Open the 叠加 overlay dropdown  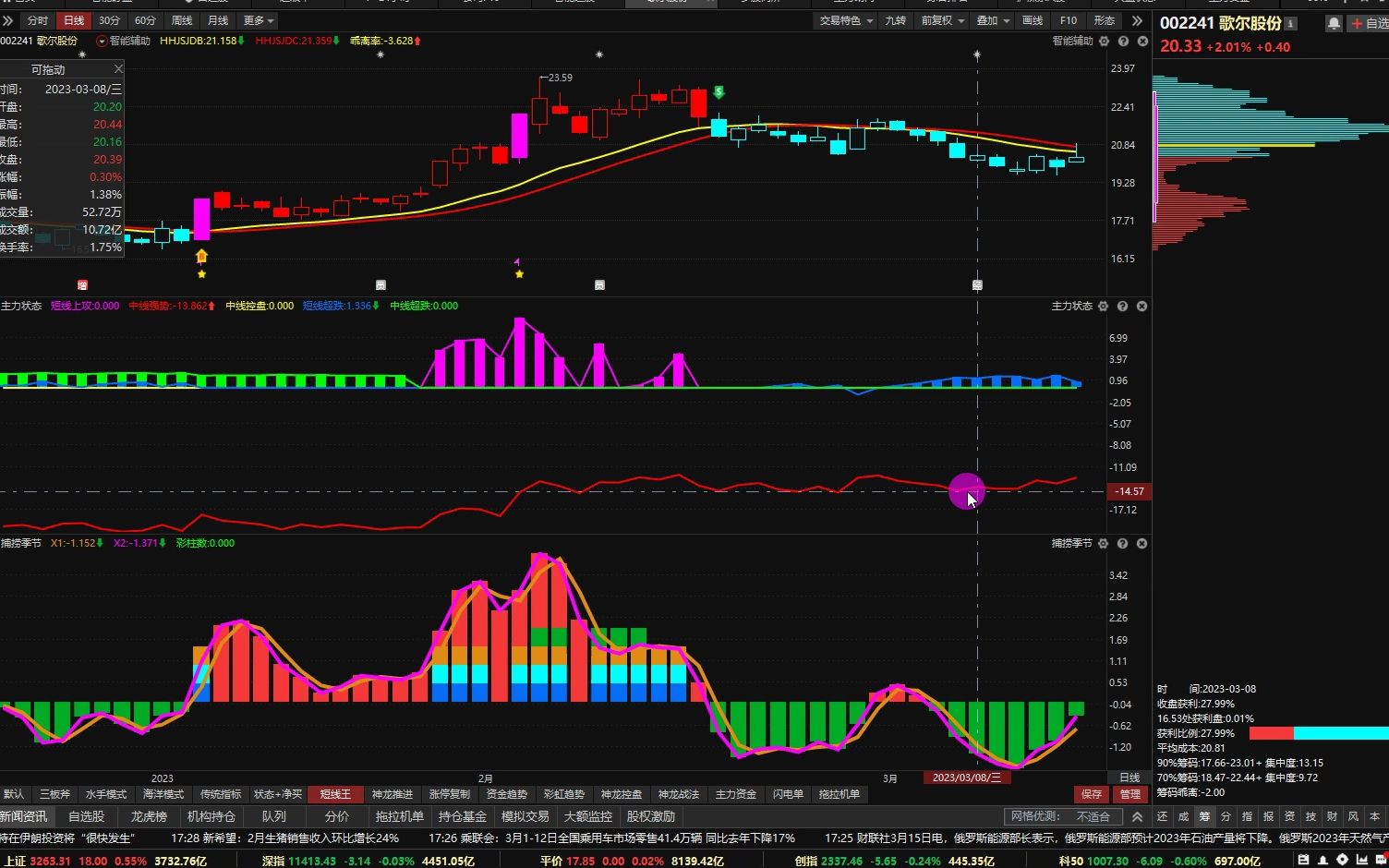[994, 20]
